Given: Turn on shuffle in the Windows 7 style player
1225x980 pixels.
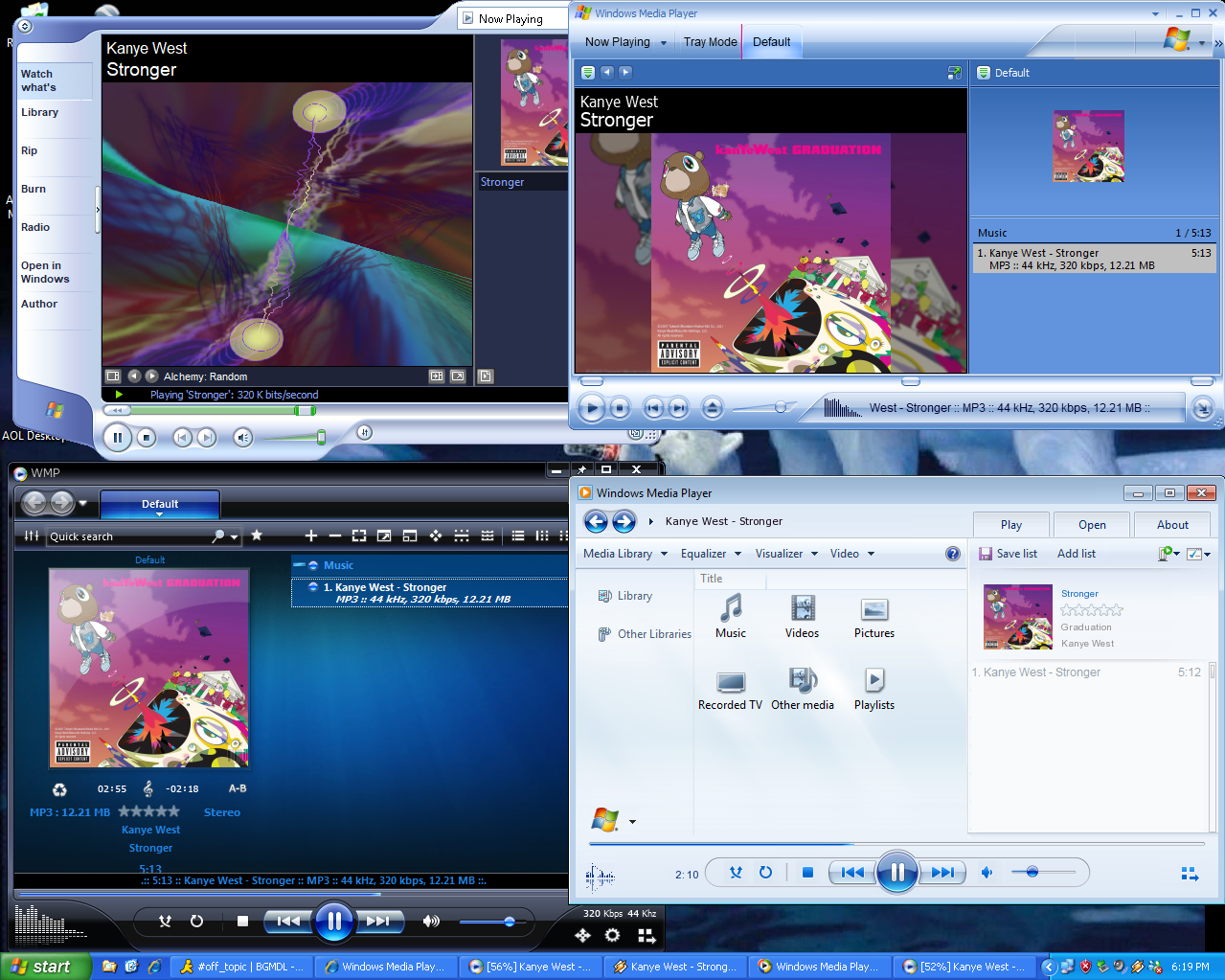Looking at the screenshot, I should 736,872.
